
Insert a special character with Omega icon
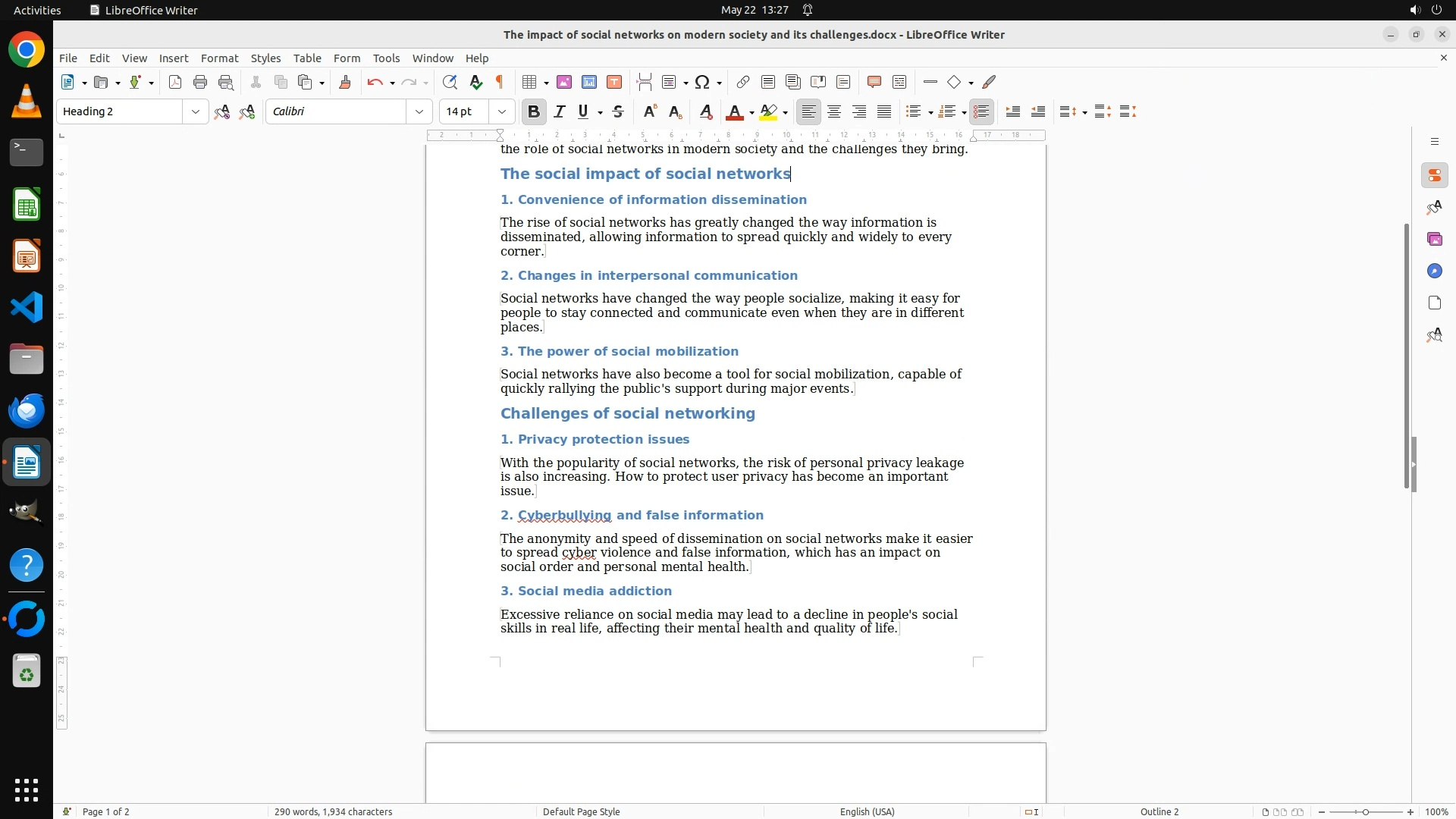click(x=702, y=82)
